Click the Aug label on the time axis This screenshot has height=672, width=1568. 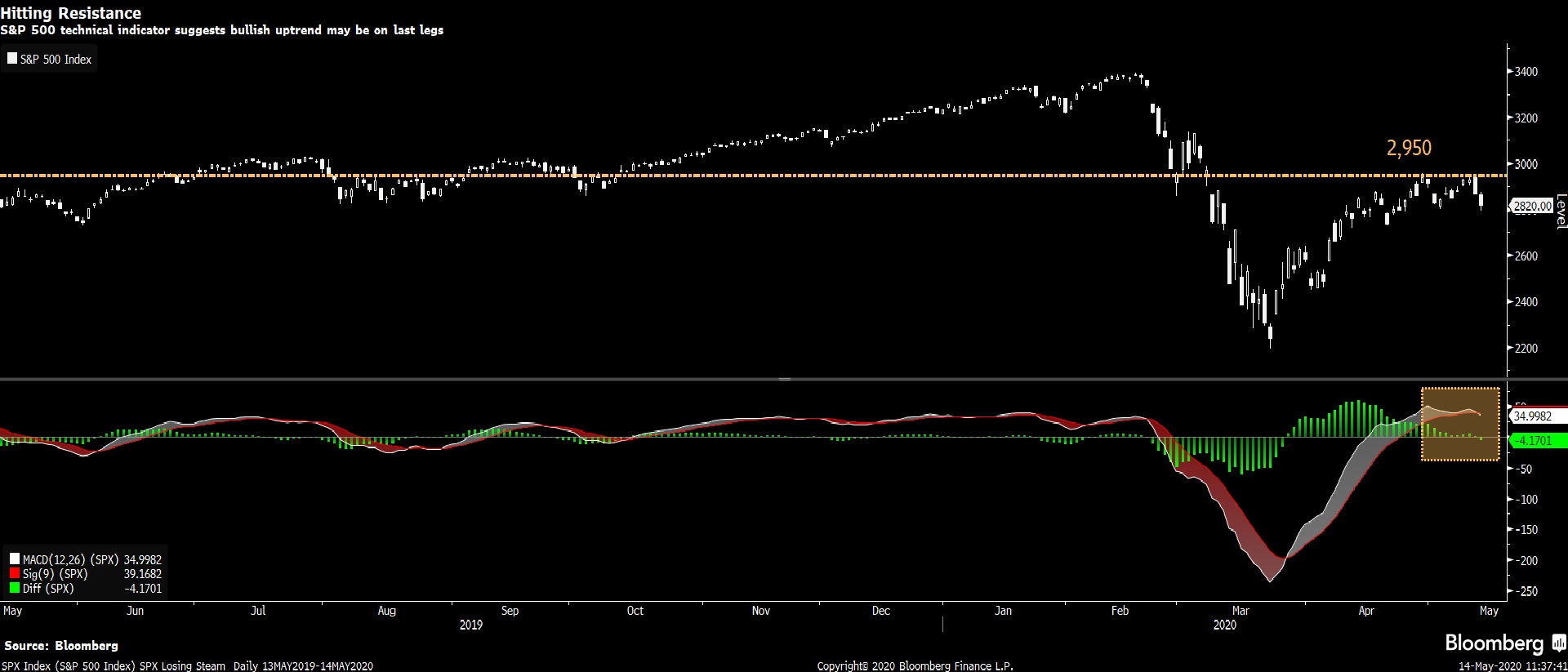pyautogui.click(x=386, y=611)
